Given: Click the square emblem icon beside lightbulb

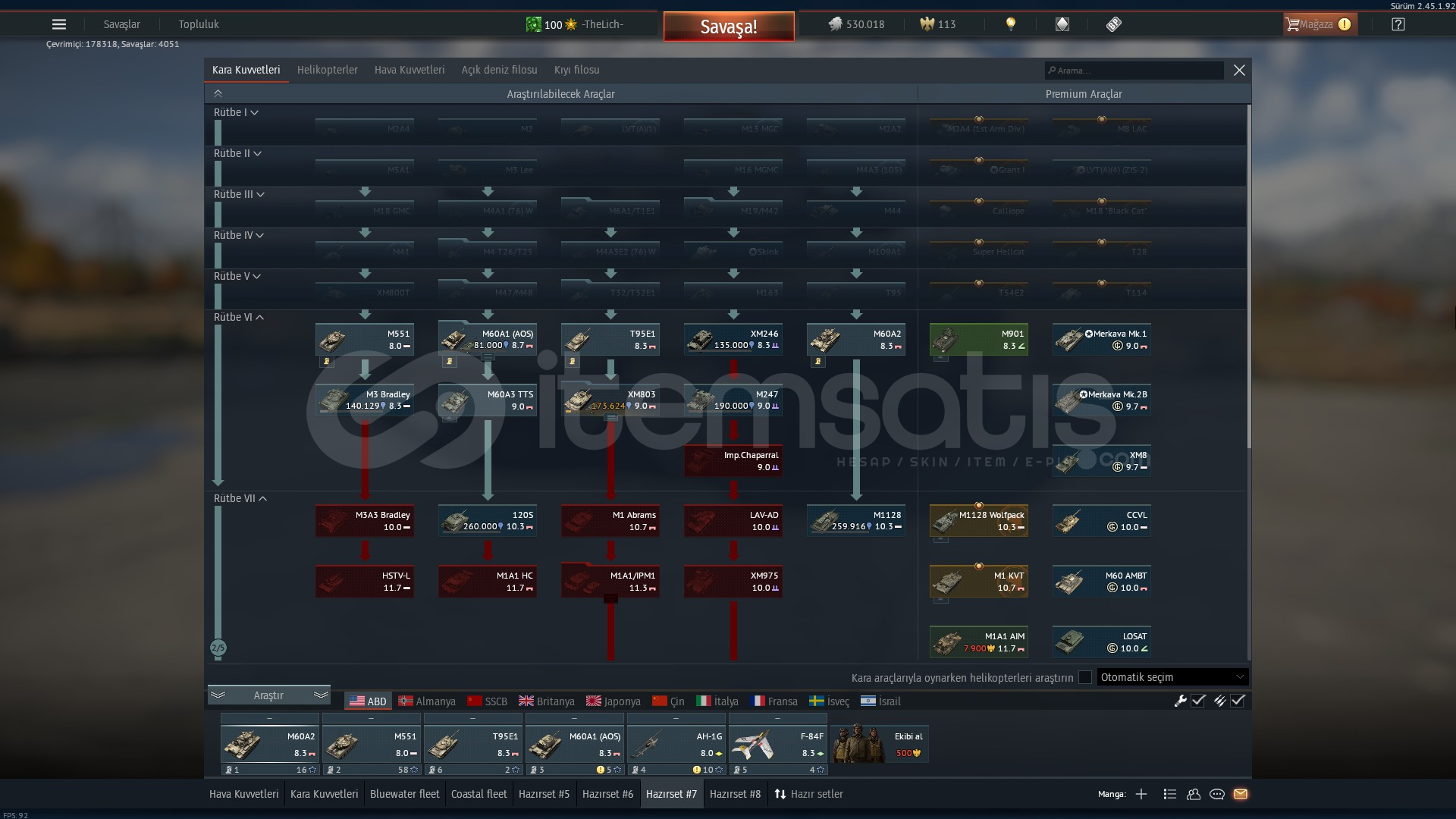Looking at the screenshot, I should (1062, 24).
